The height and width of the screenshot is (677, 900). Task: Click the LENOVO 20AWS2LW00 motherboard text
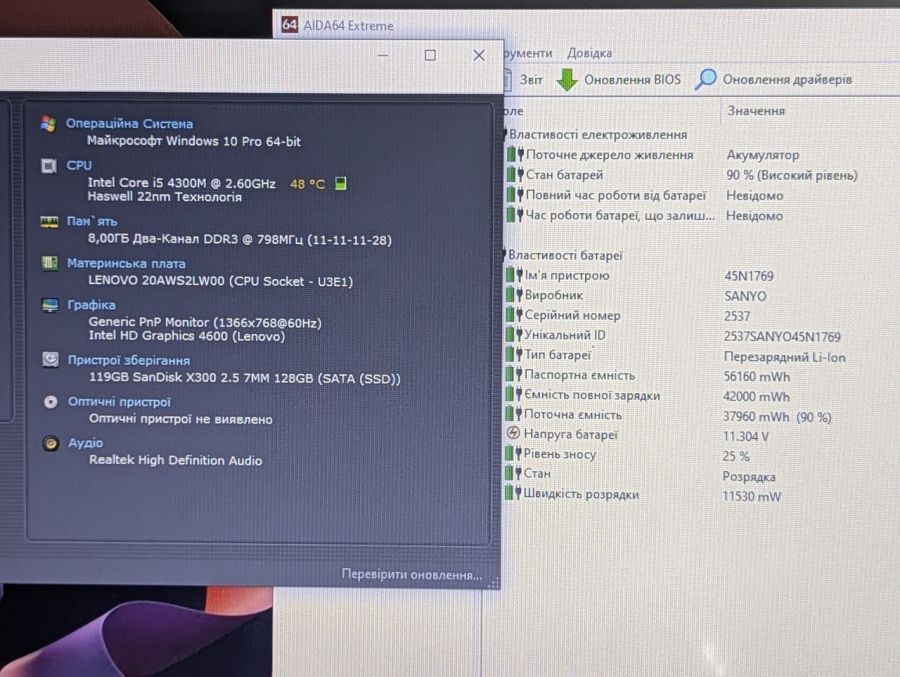pyautogui.click(x=220, y=281)
